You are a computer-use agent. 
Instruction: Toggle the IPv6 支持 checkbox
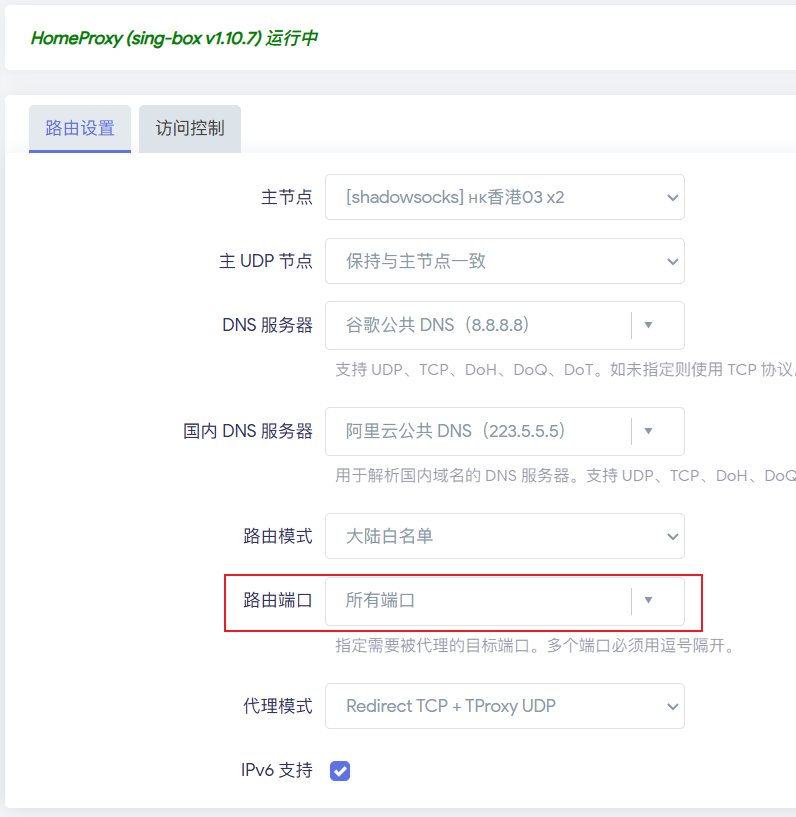pos(340,771)
